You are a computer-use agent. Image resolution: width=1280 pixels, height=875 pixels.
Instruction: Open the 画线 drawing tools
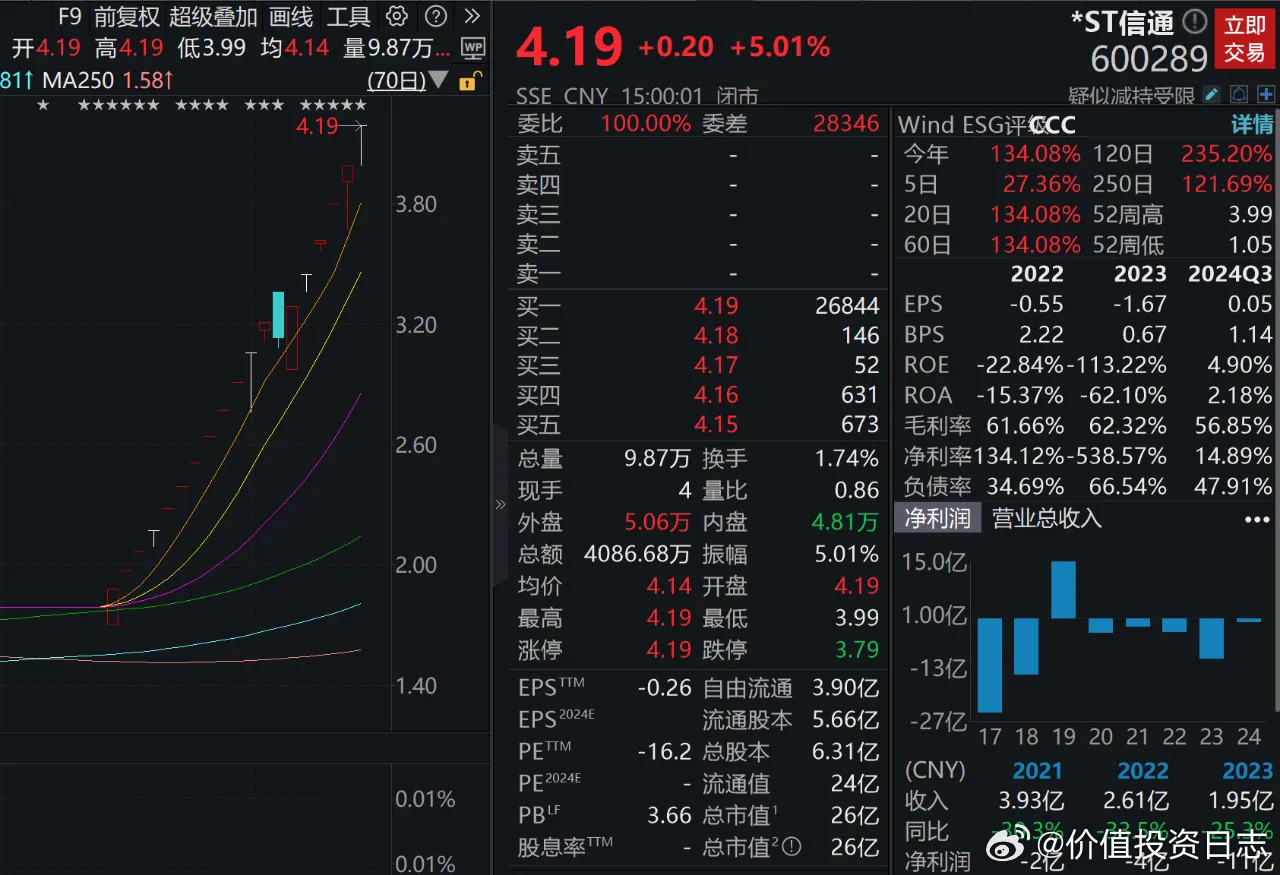pyautogui.click(x=291, y=16)
